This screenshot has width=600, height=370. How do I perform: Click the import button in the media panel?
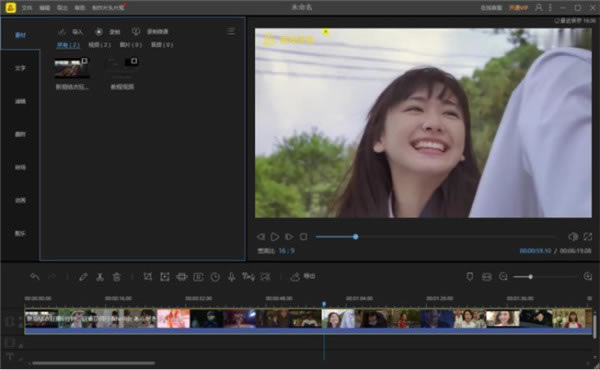[70, 32]
